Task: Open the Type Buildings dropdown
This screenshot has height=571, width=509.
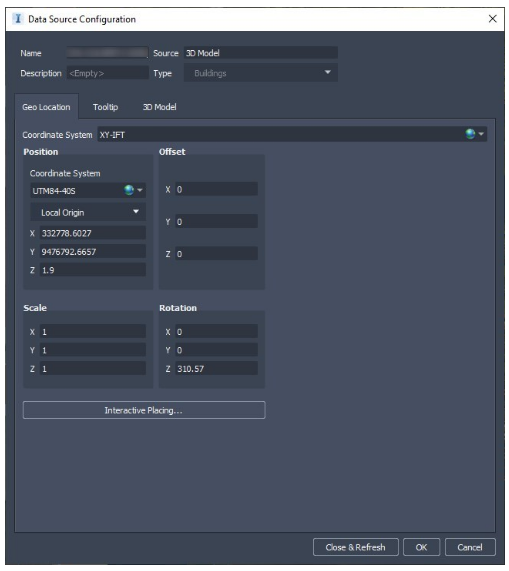Action: [x=327, y=72]
